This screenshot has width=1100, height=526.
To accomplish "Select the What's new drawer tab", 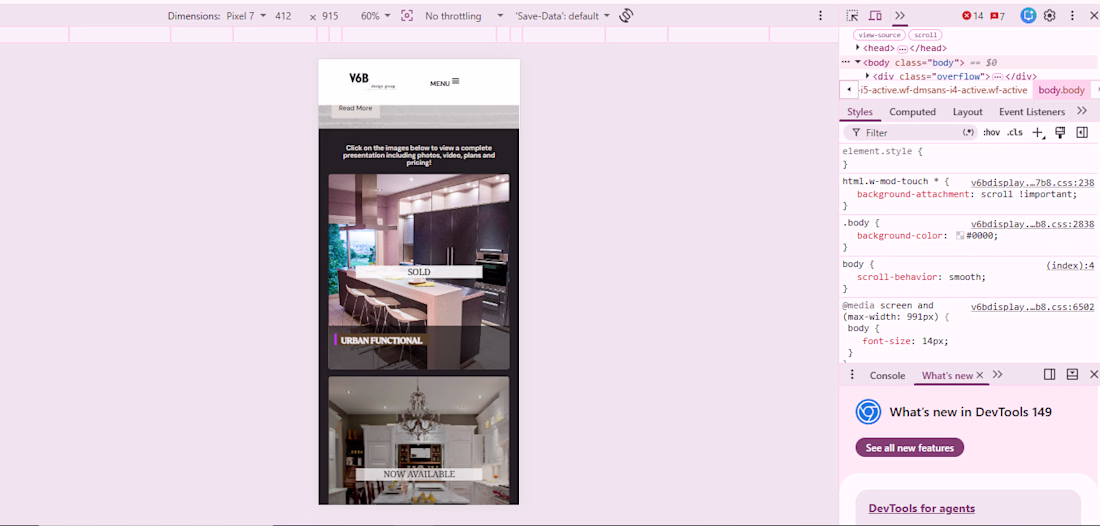I will pyautogui.click(x=946, y=375).
